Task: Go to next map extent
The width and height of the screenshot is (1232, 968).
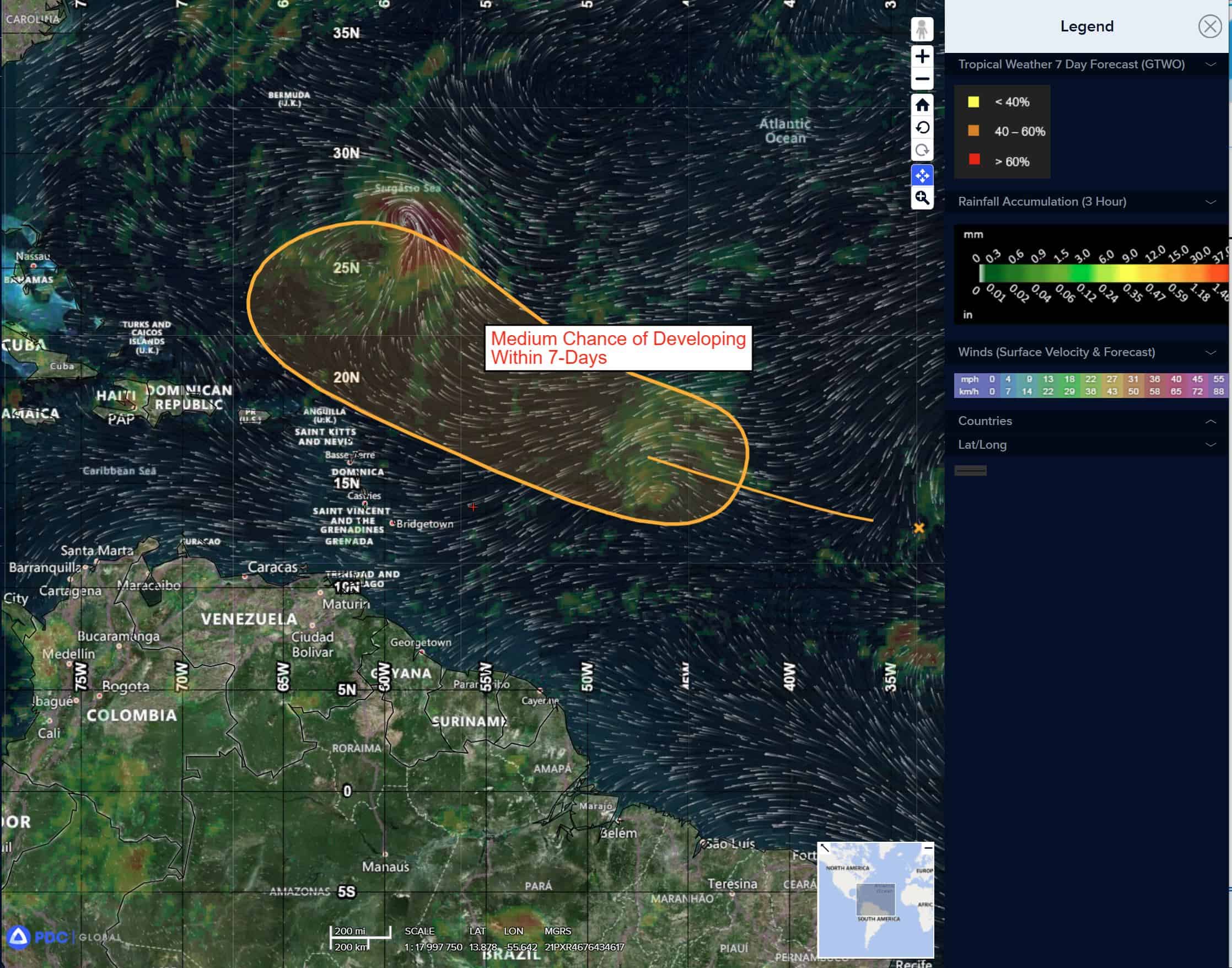Action: [x=922, y=150]
